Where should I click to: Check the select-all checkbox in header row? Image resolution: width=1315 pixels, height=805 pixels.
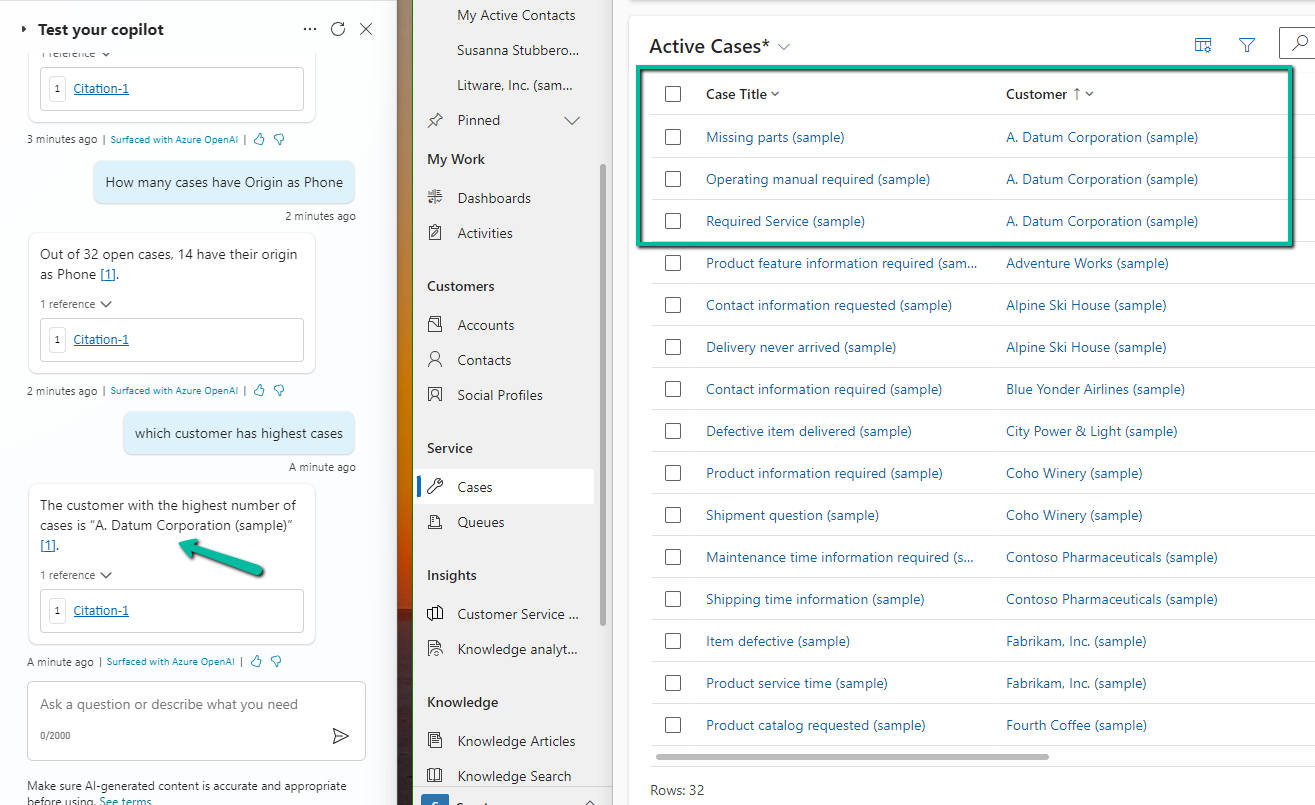(673, 94)
